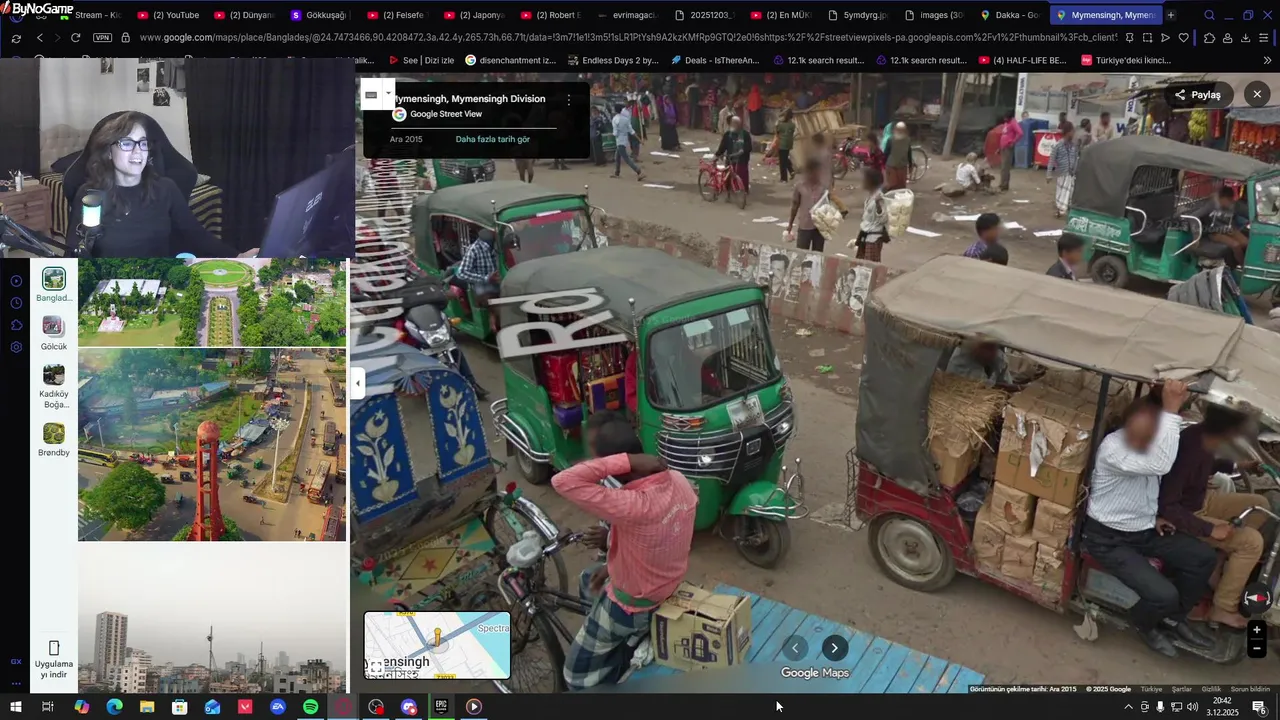
Task: Open the browser main menu icon
Action: pos(1265,38)
